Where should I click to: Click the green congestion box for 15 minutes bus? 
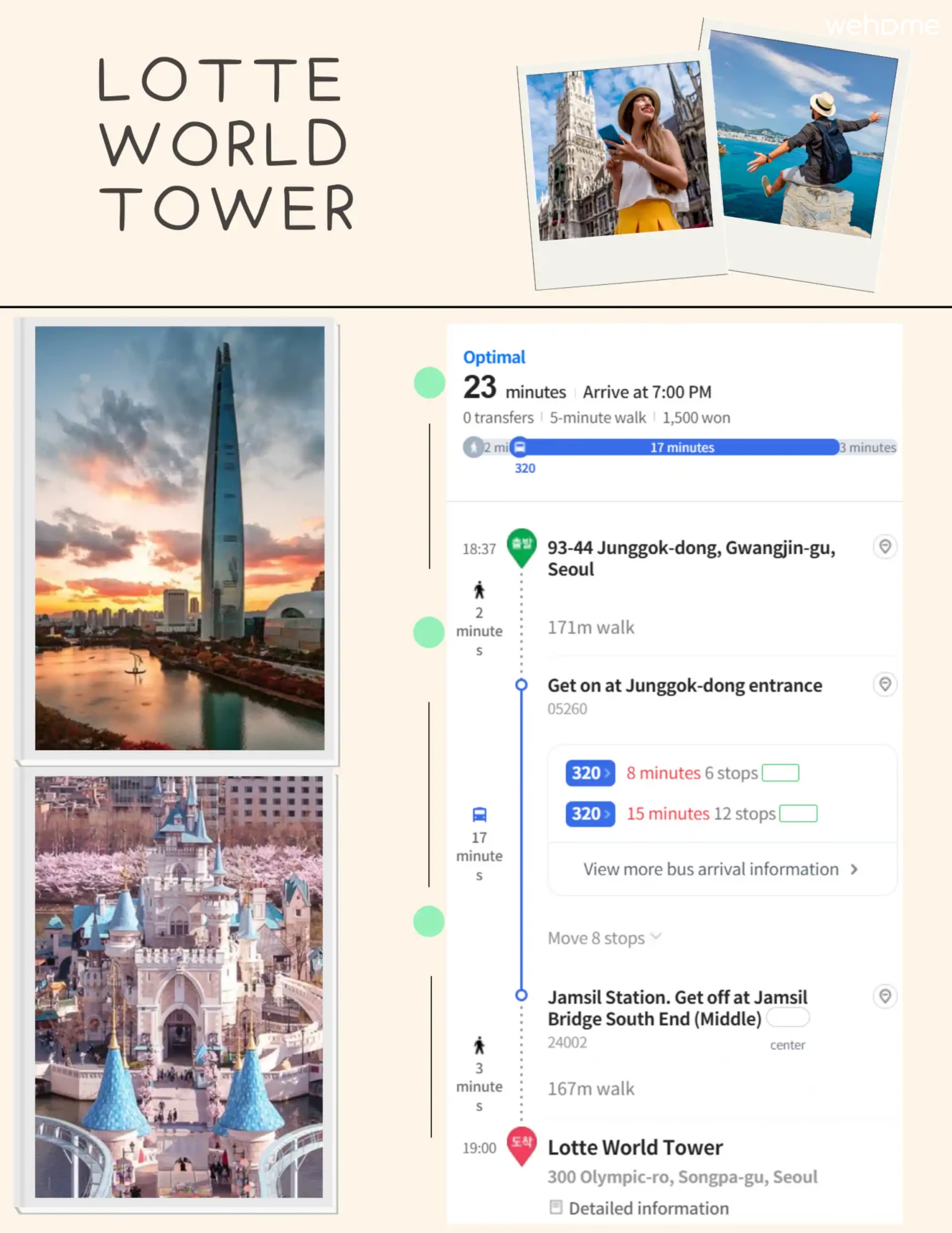[x=798, y=814]
